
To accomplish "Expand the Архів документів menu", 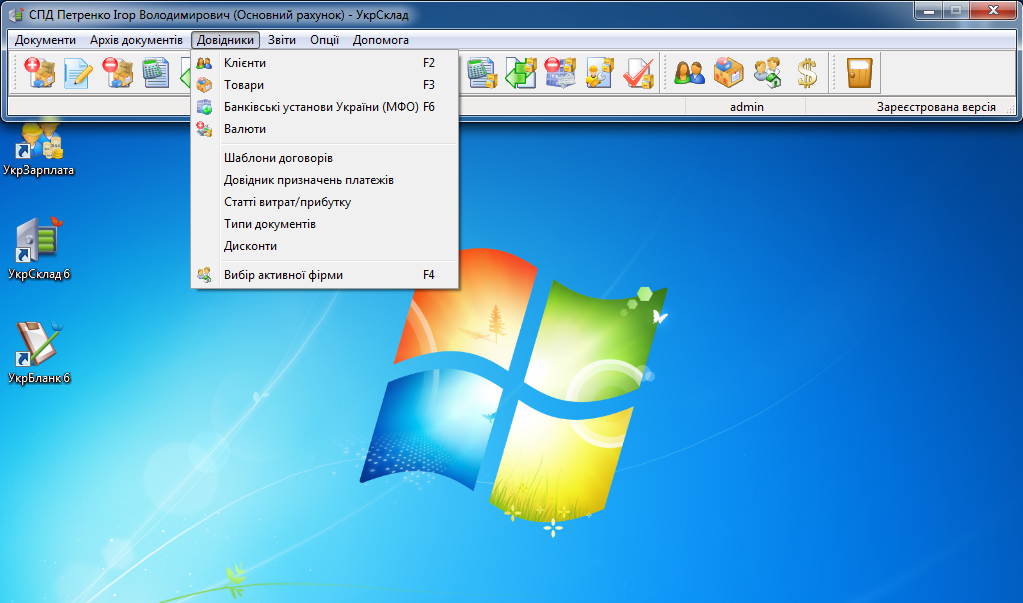I will click(x=136, y=40).
